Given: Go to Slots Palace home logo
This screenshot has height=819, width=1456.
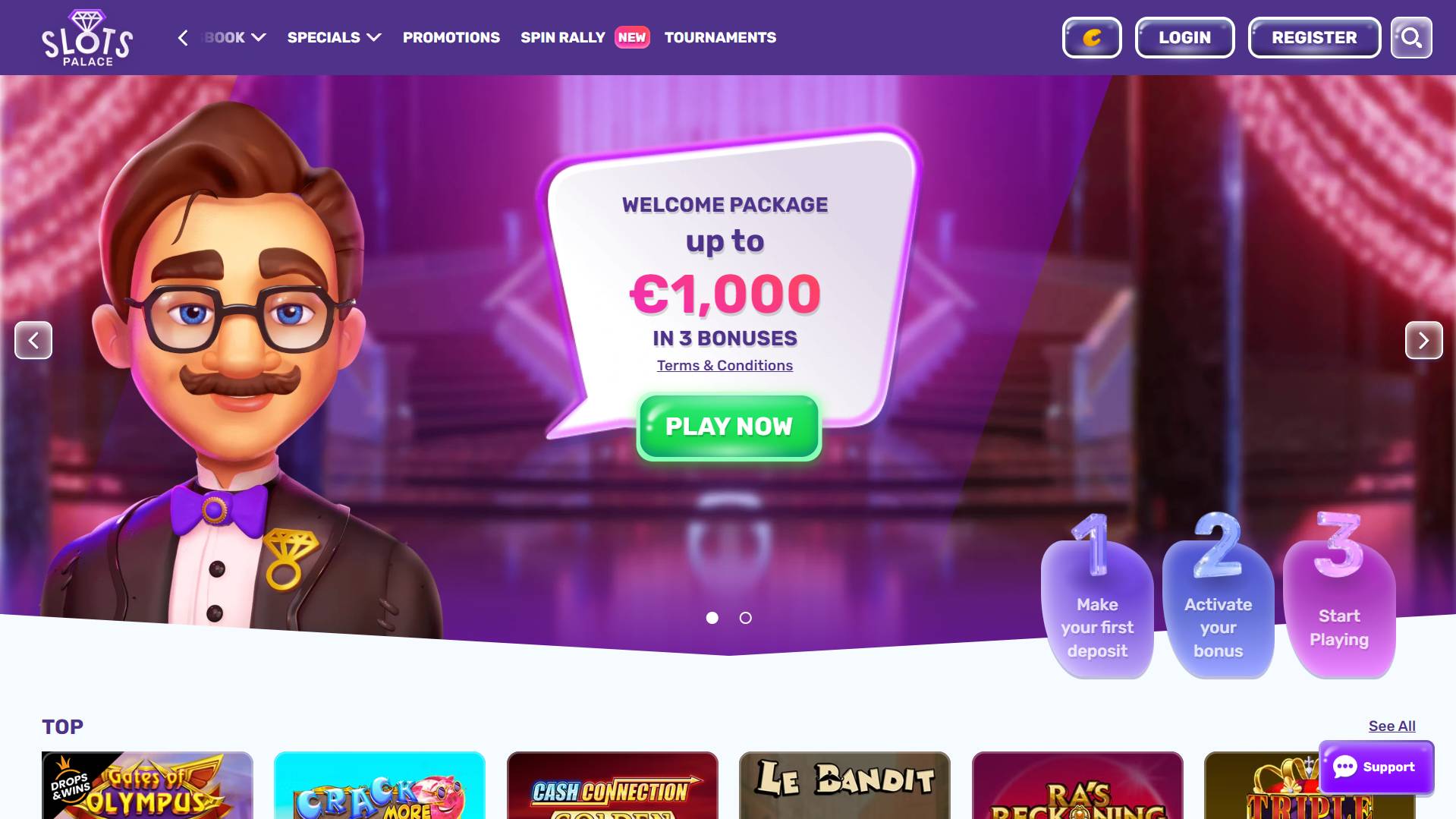Looking at the screenshot, I should tap(87, 37).
